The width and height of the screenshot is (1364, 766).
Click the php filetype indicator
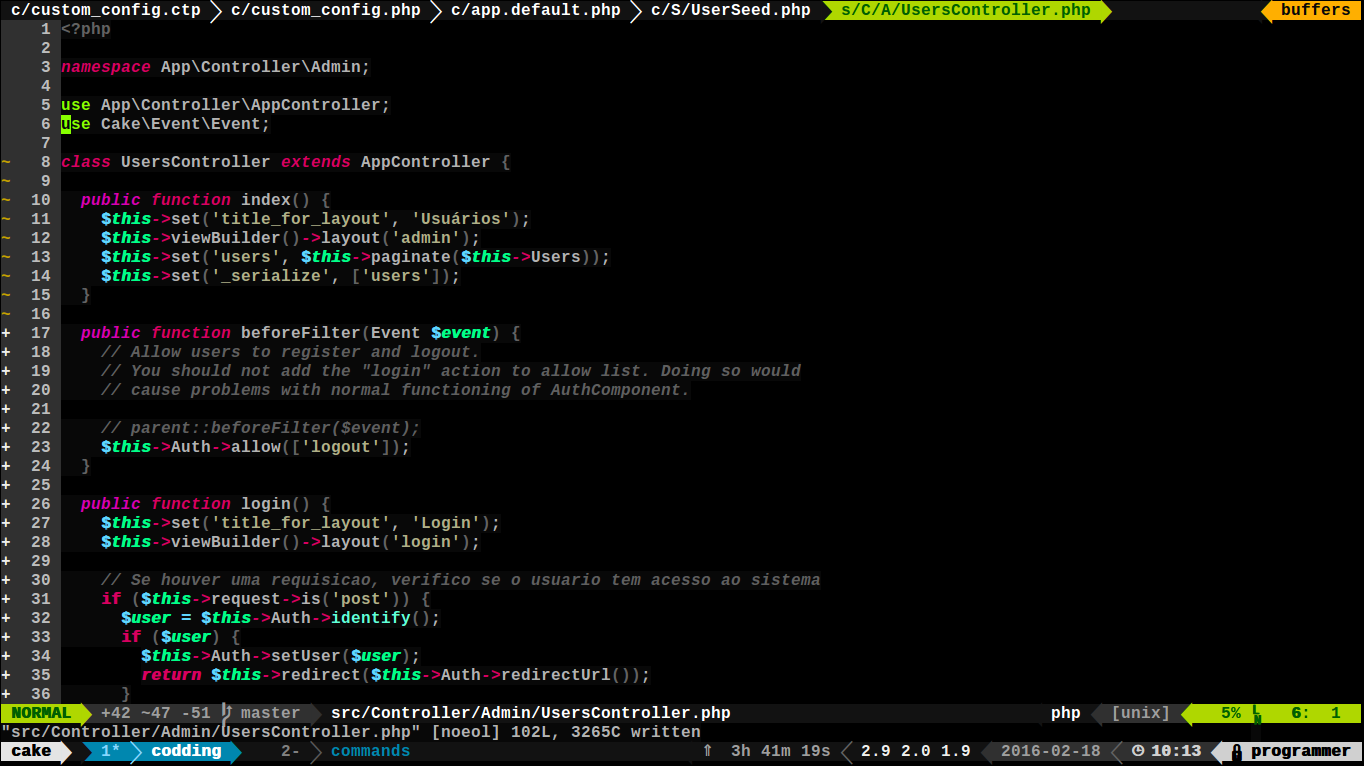[x=1065, y=713]
